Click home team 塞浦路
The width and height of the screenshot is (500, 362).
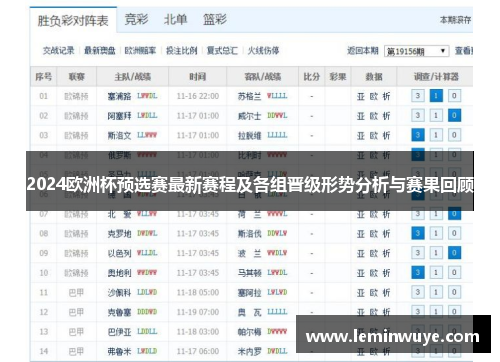click(119, 96)
